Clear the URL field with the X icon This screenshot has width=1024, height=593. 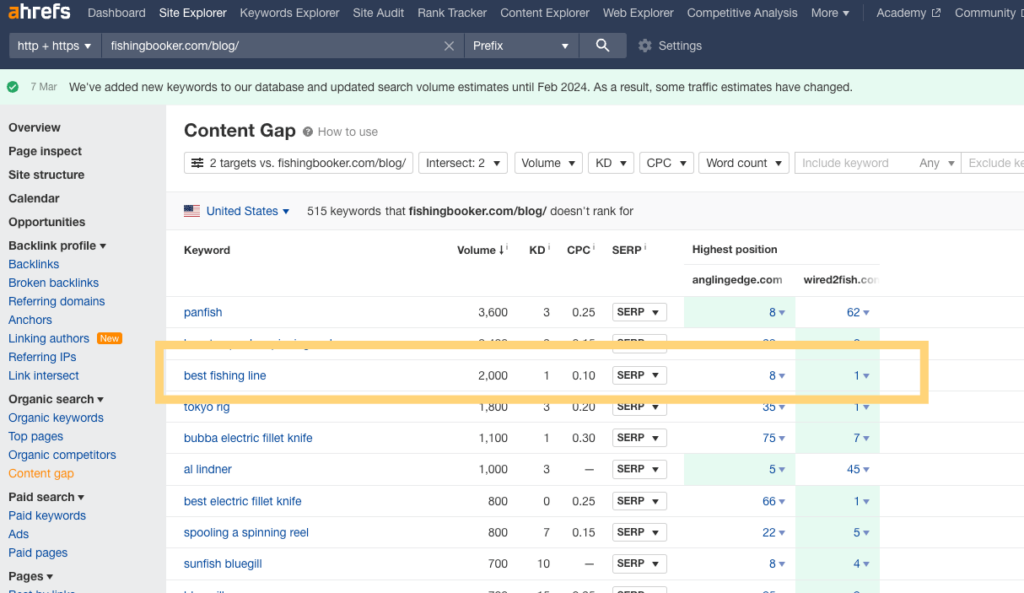point(449,46)
